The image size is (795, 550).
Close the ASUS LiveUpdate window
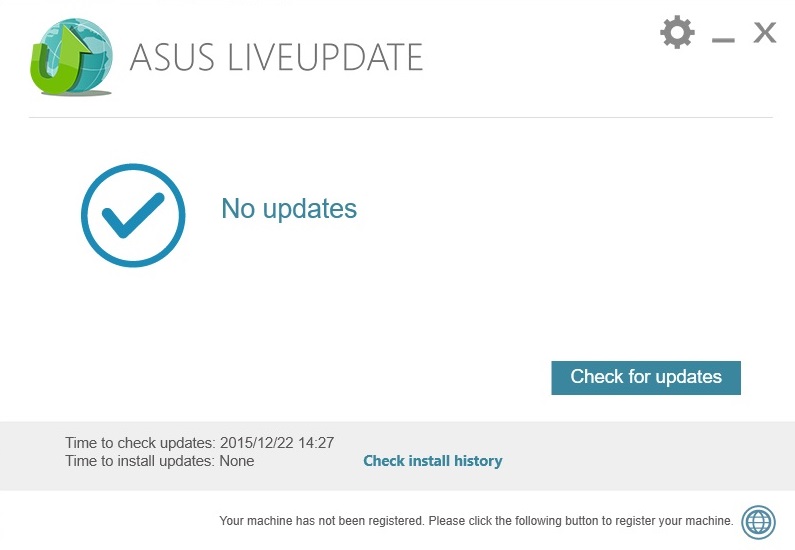(x=765, y=33)
